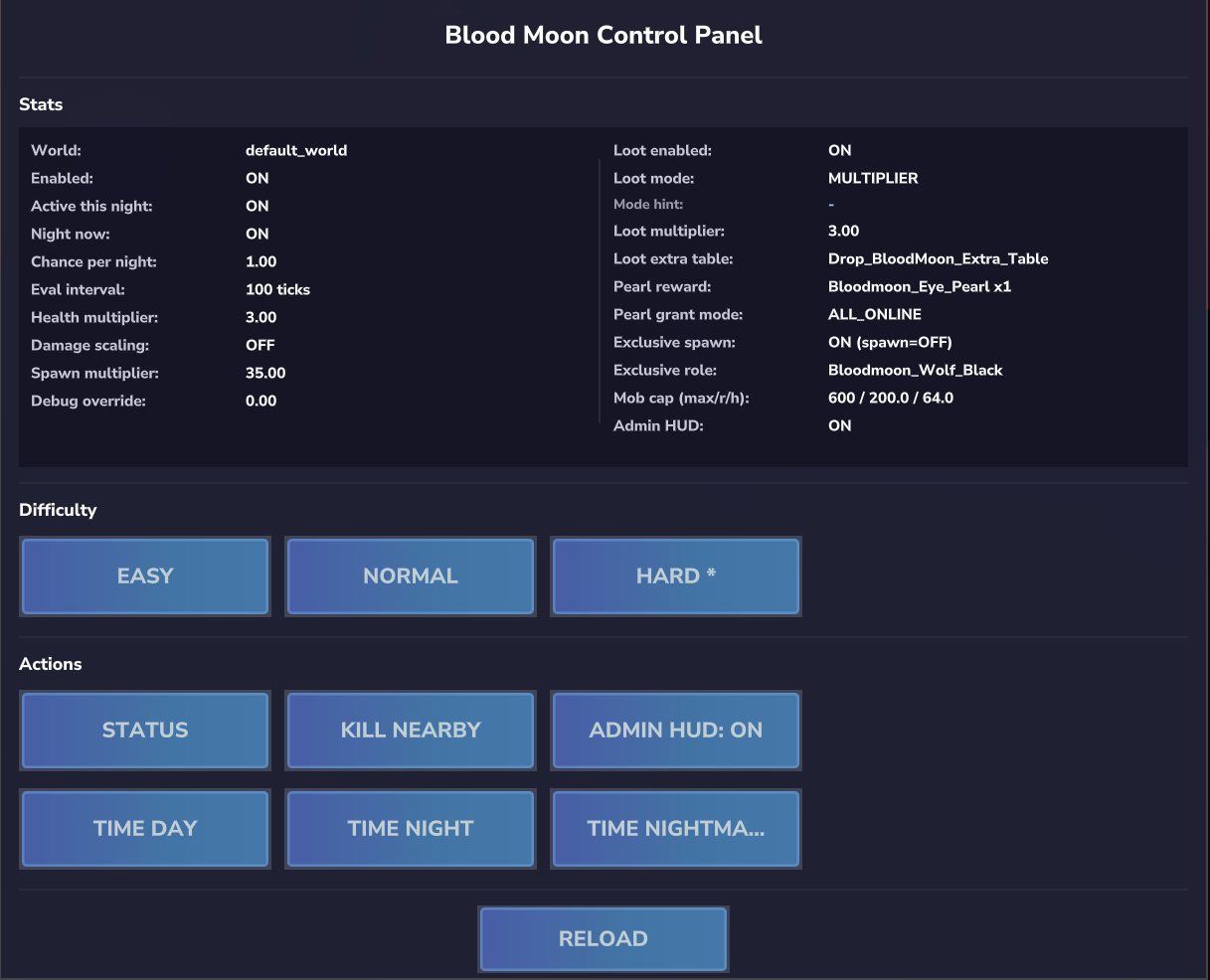
Task: Click the Bloodmoon_Eye_Pearl x1 reward value
Action: pos(920,287)
